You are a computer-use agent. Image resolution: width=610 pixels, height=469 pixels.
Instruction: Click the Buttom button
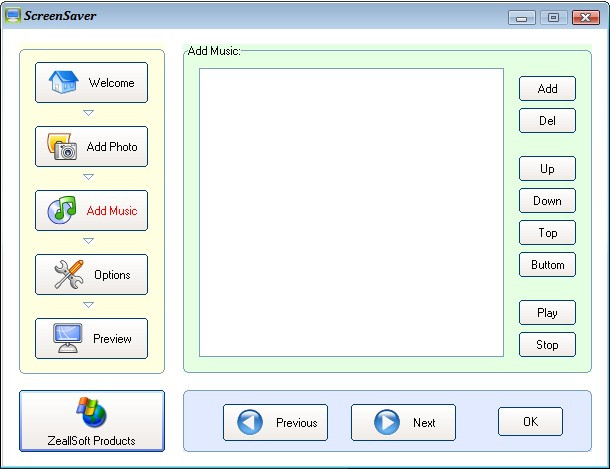547,265
